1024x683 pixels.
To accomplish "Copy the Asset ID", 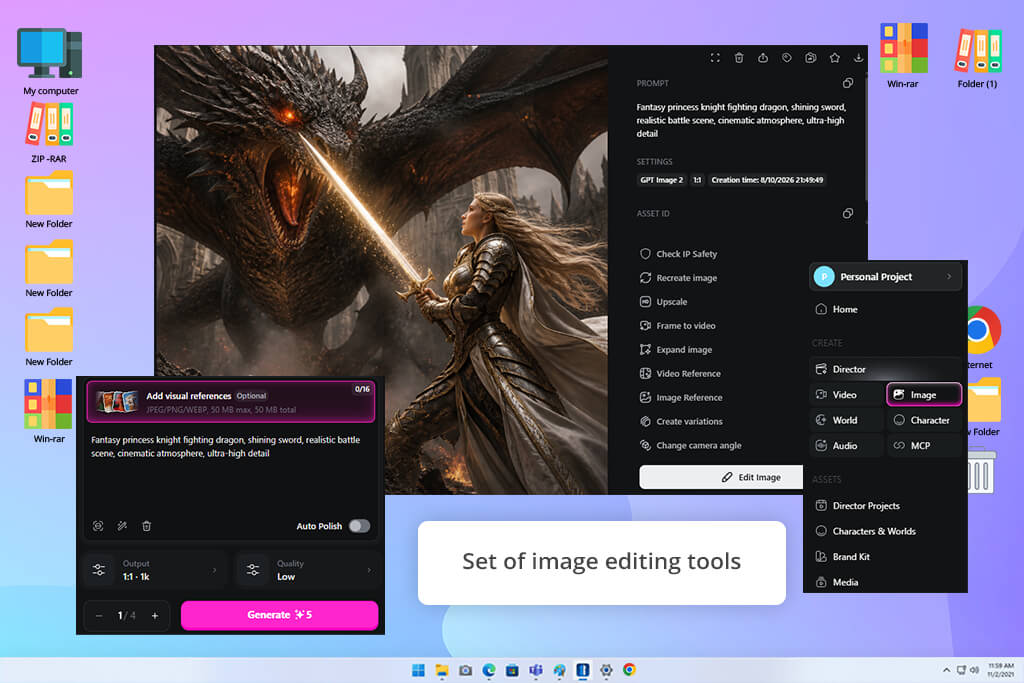I will click(x=848, y=214).
